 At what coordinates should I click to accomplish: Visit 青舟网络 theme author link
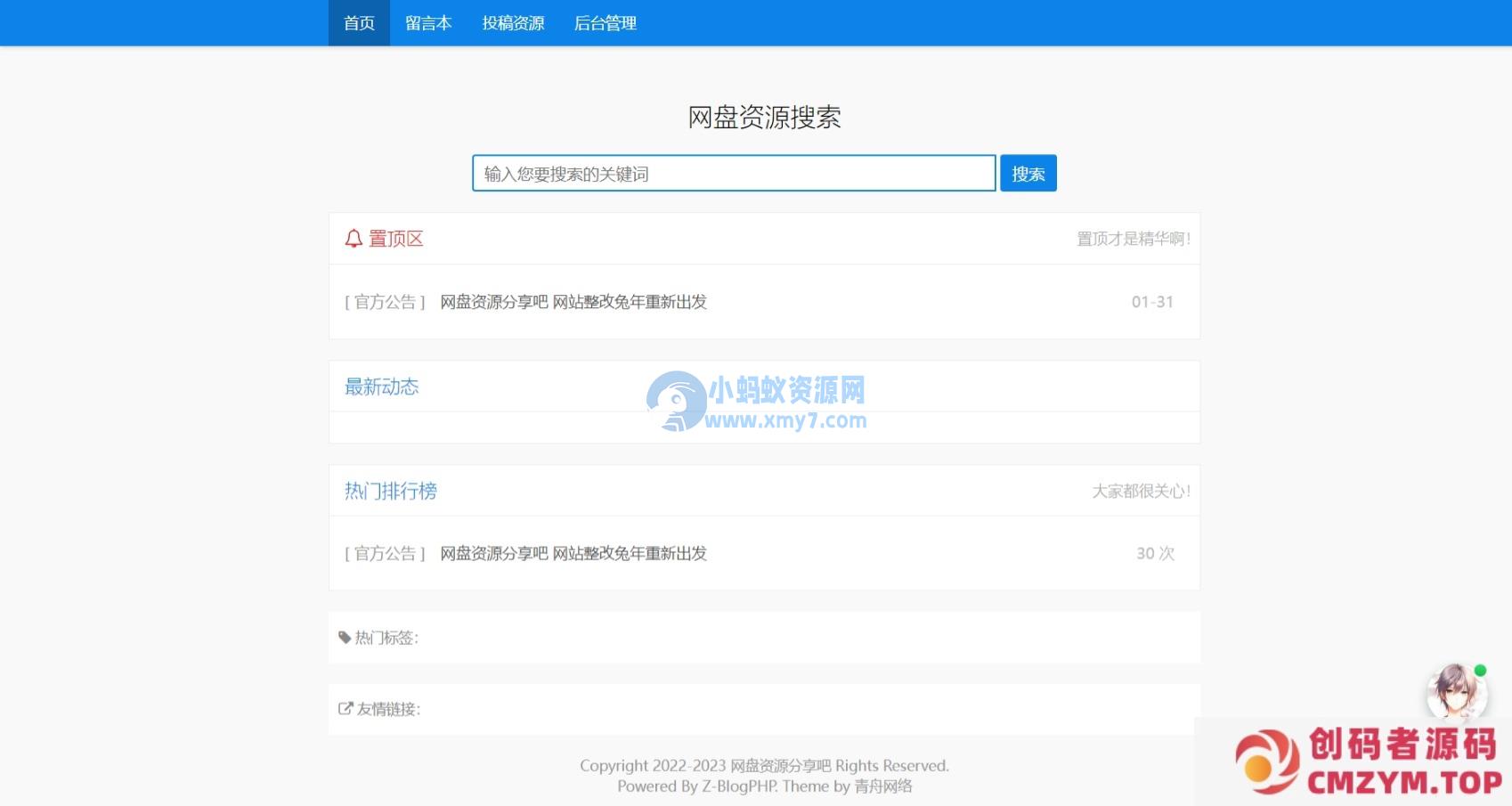pos(883,786)
